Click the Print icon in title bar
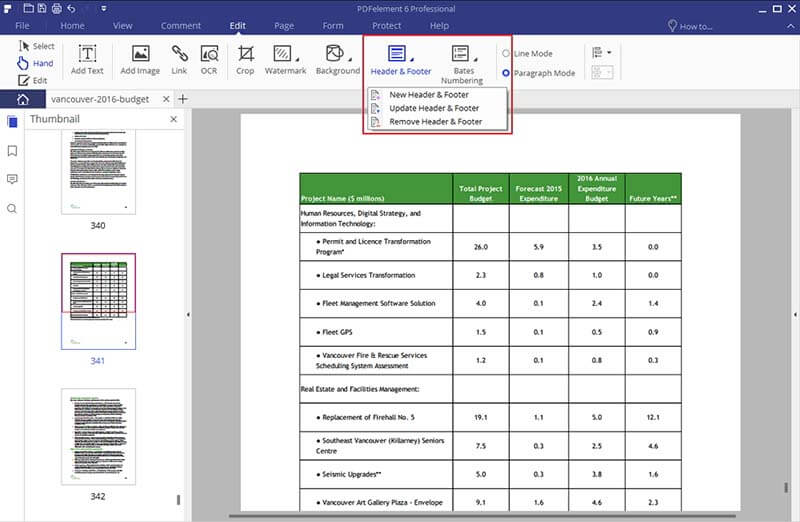800x522 pixels. pos(57,8)
